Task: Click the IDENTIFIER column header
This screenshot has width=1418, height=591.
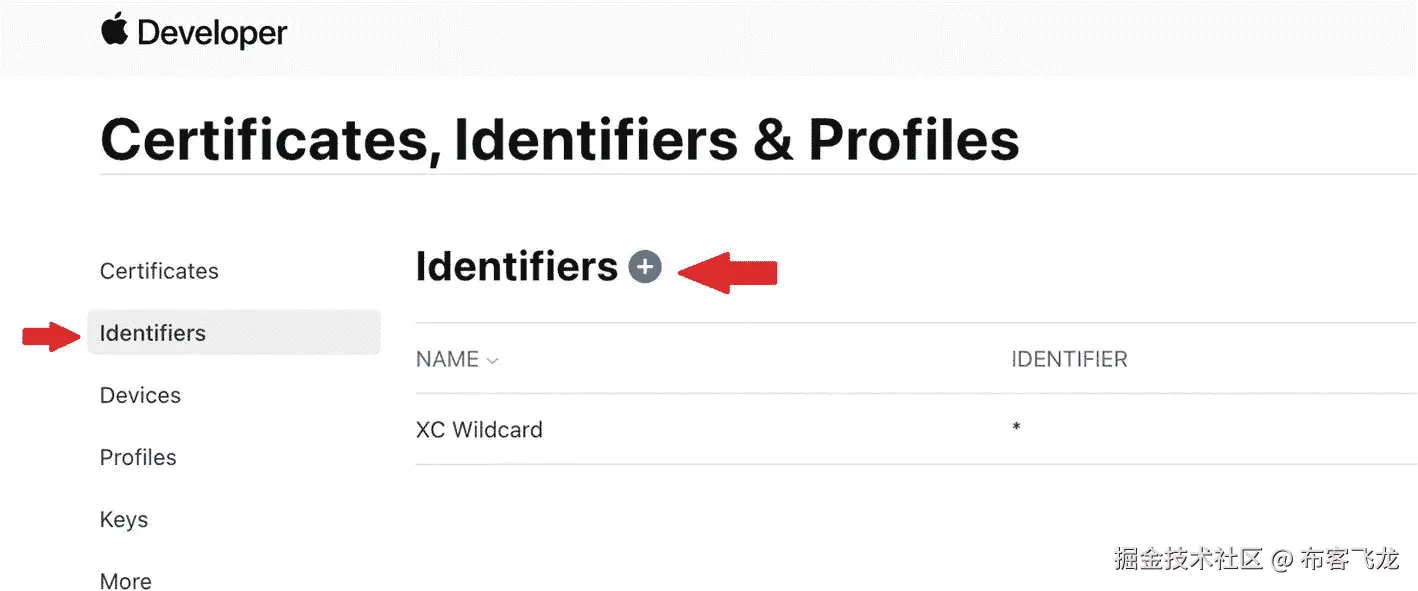Action: point(1069,359)
